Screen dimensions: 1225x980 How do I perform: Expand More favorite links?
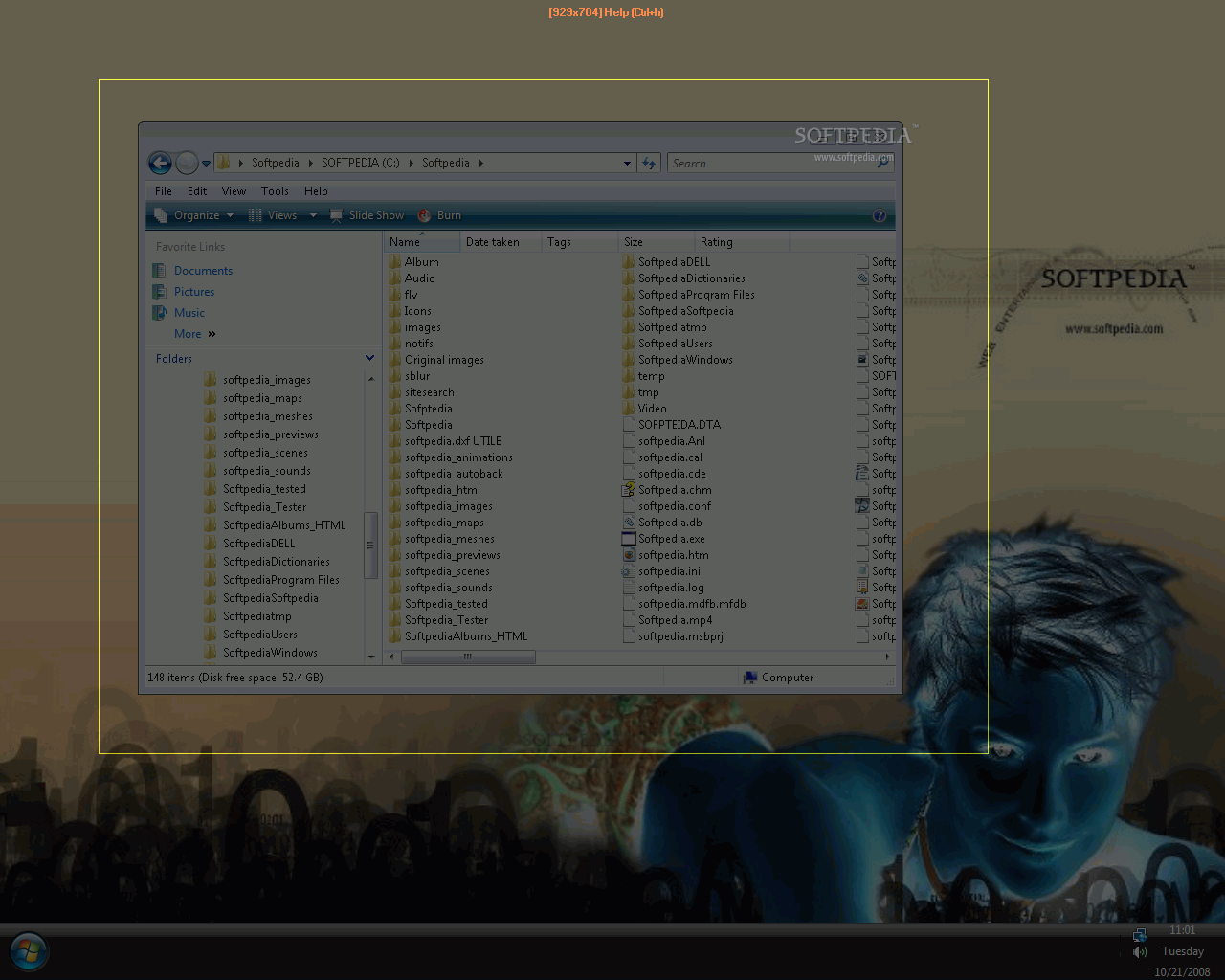pos(195,334)
